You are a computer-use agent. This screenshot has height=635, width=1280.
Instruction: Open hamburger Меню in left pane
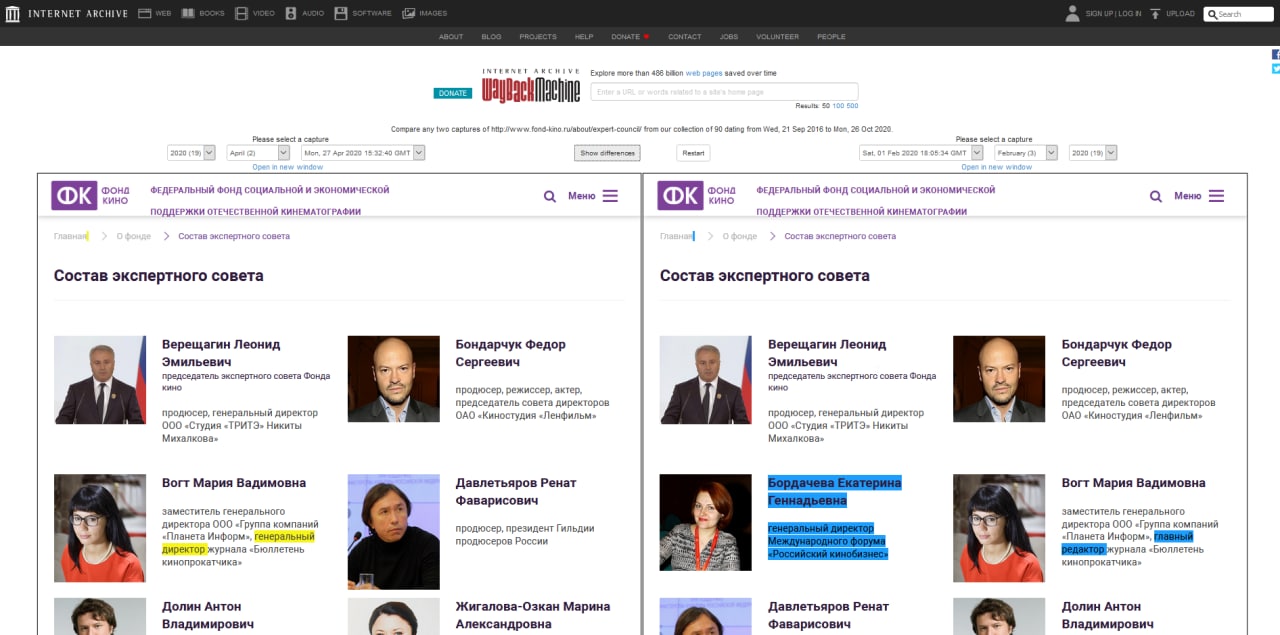(x=593, y=196)
